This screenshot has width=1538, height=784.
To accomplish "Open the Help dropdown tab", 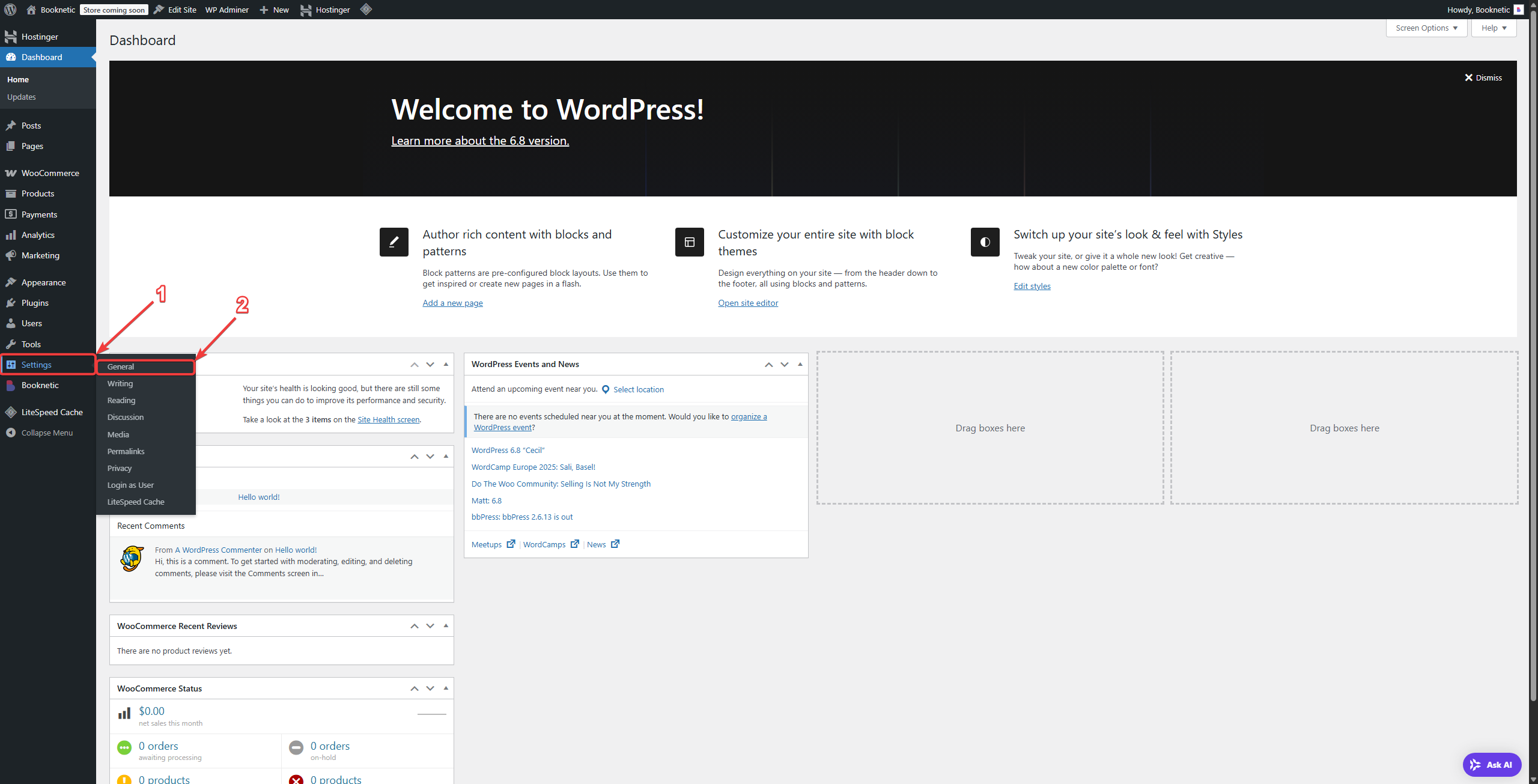I will coord(1494,28).
